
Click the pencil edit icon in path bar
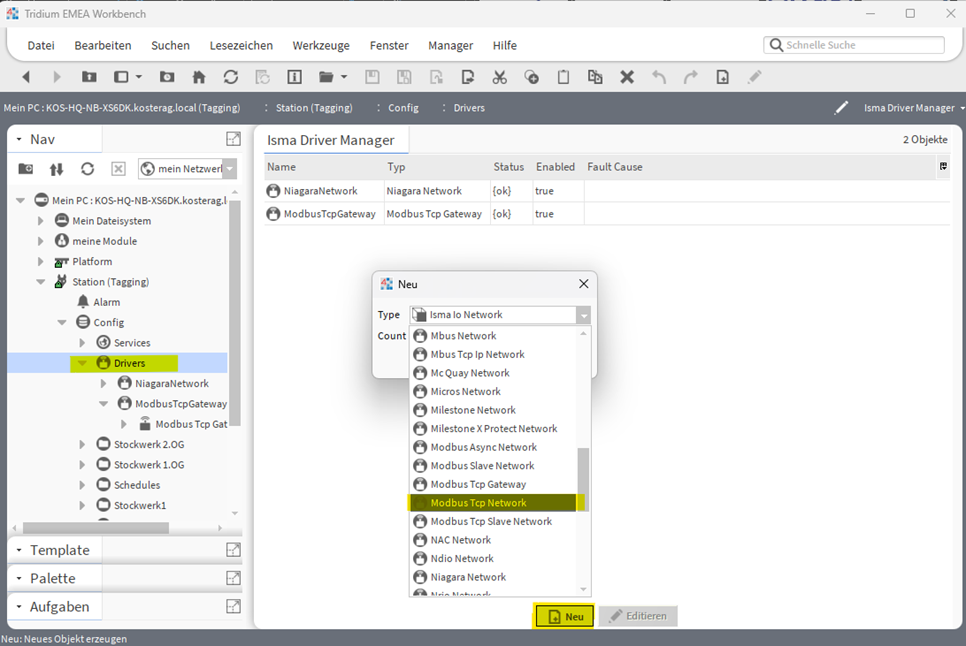pyautogui.click(x=841, y=108)
